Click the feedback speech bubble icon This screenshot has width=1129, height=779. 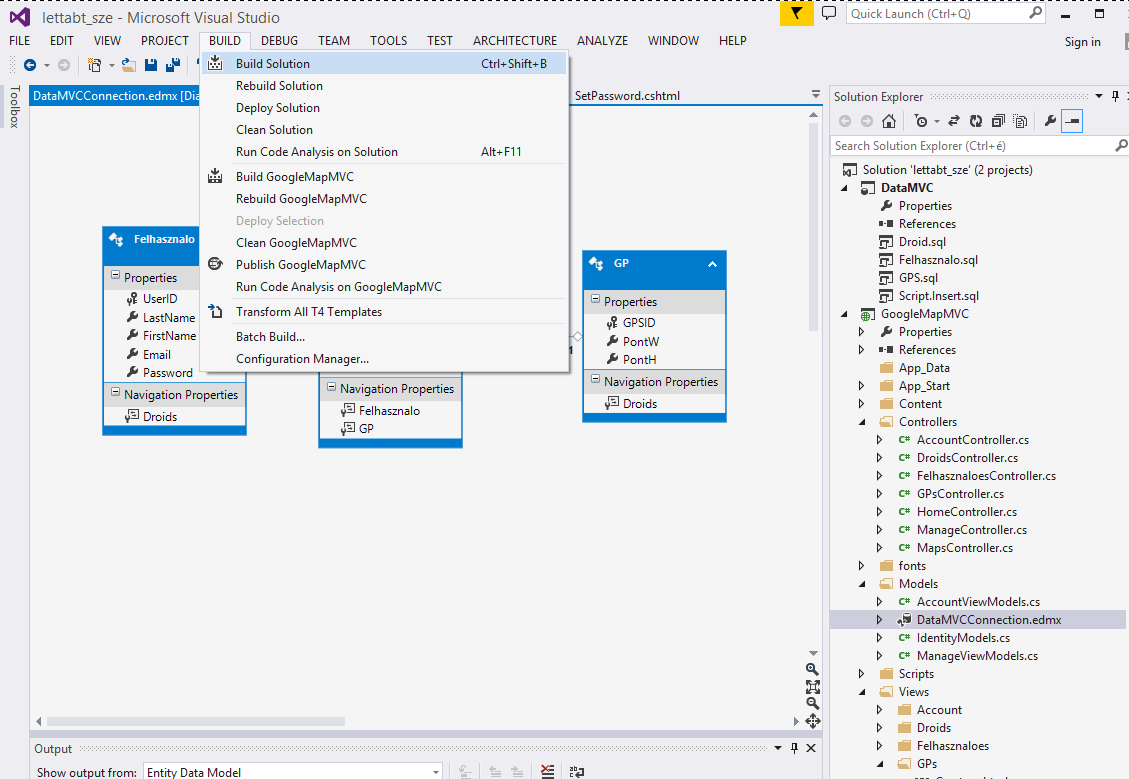829,13
